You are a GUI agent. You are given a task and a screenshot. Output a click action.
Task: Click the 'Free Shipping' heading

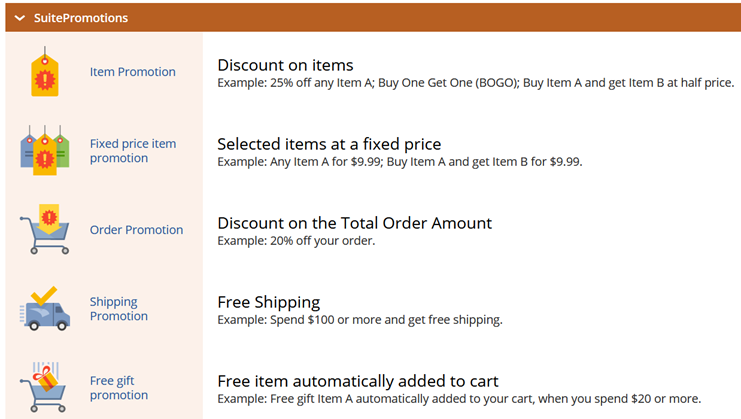(268, 302)
